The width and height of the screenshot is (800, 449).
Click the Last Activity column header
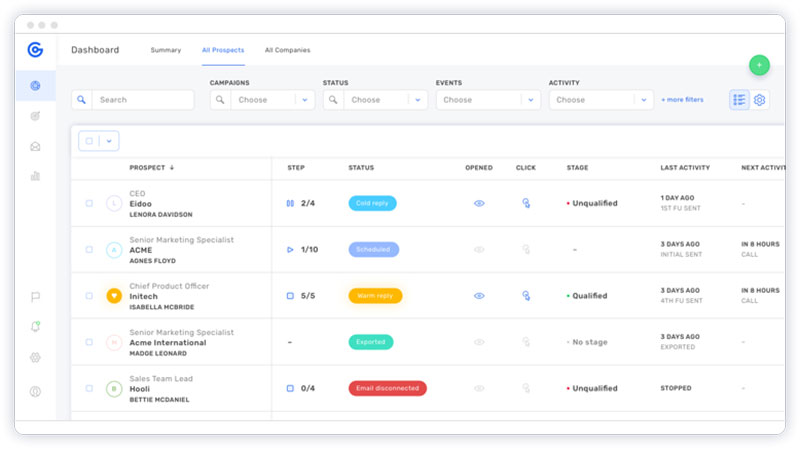click(x=685, y=167)
